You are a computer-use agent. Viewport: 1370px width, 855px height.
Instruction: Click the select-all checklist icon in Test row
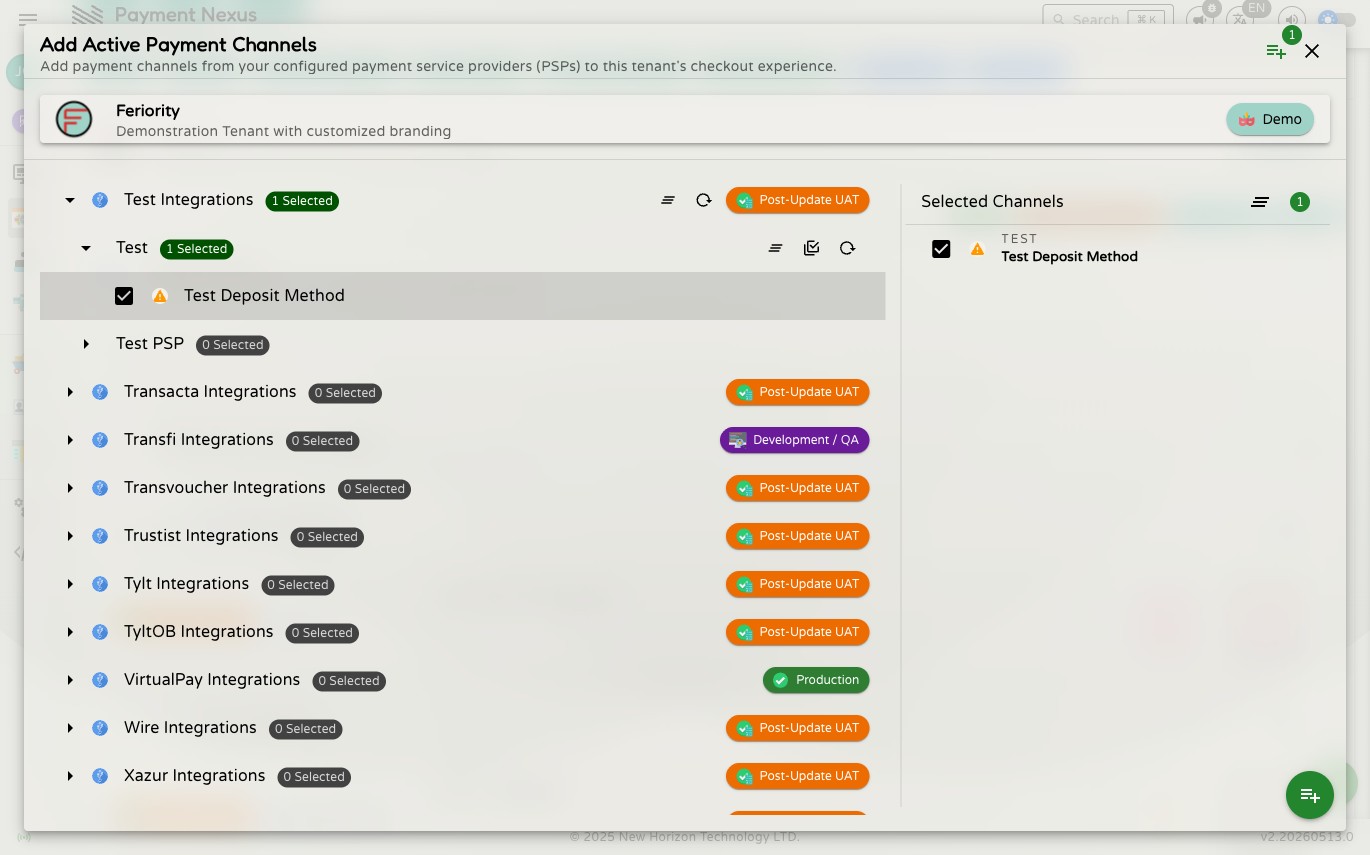coord(811,248)
